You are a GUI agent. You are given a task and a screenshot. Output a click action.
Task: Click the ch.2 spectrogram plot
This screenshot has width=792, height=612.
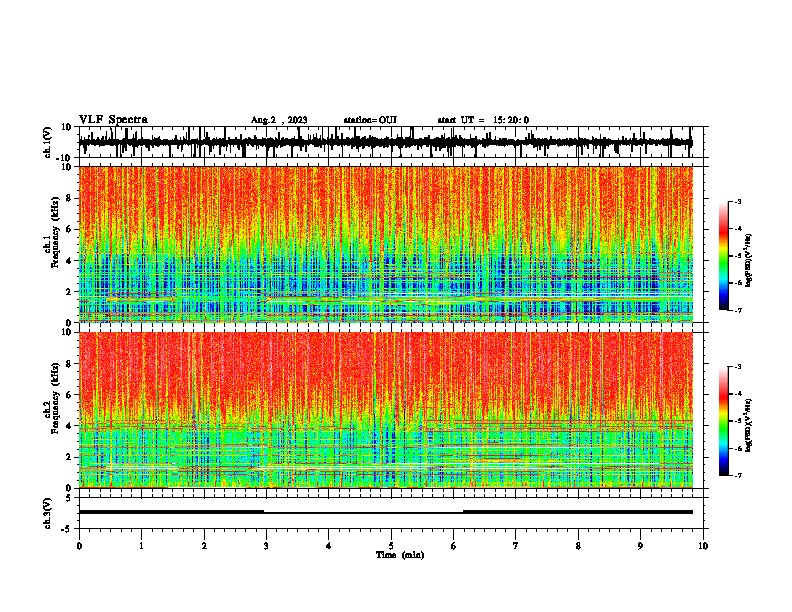(x=385, y=410)
